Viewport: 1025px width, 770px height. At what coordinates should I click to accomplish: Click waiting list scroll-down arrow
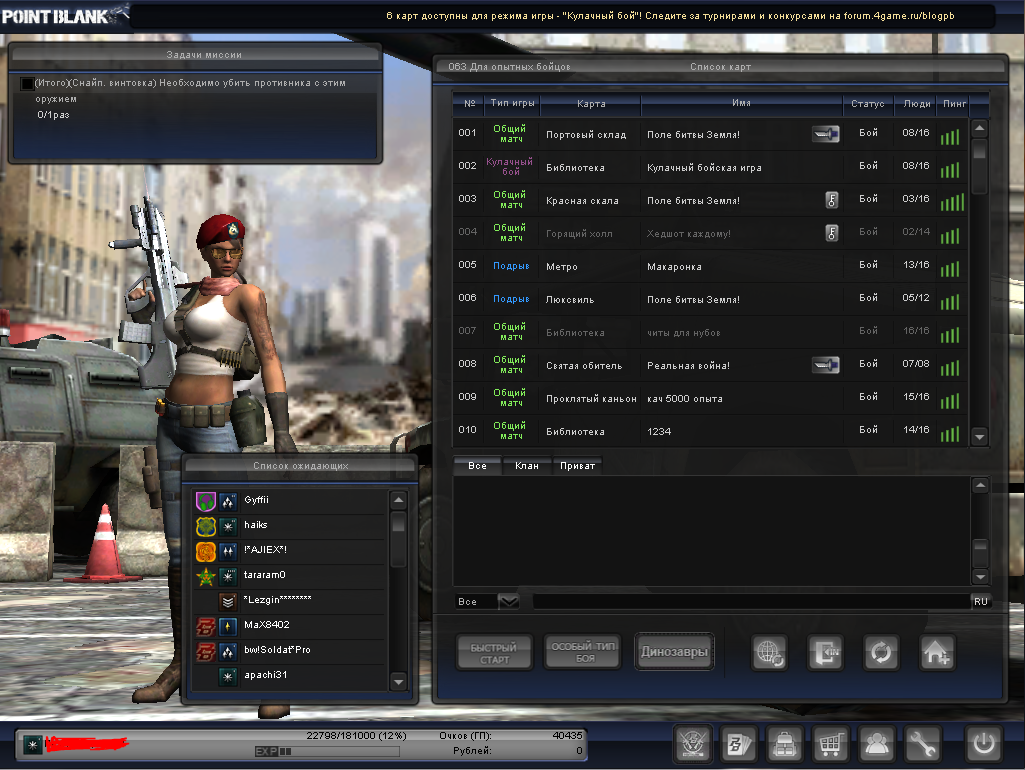tap(398, 682)
